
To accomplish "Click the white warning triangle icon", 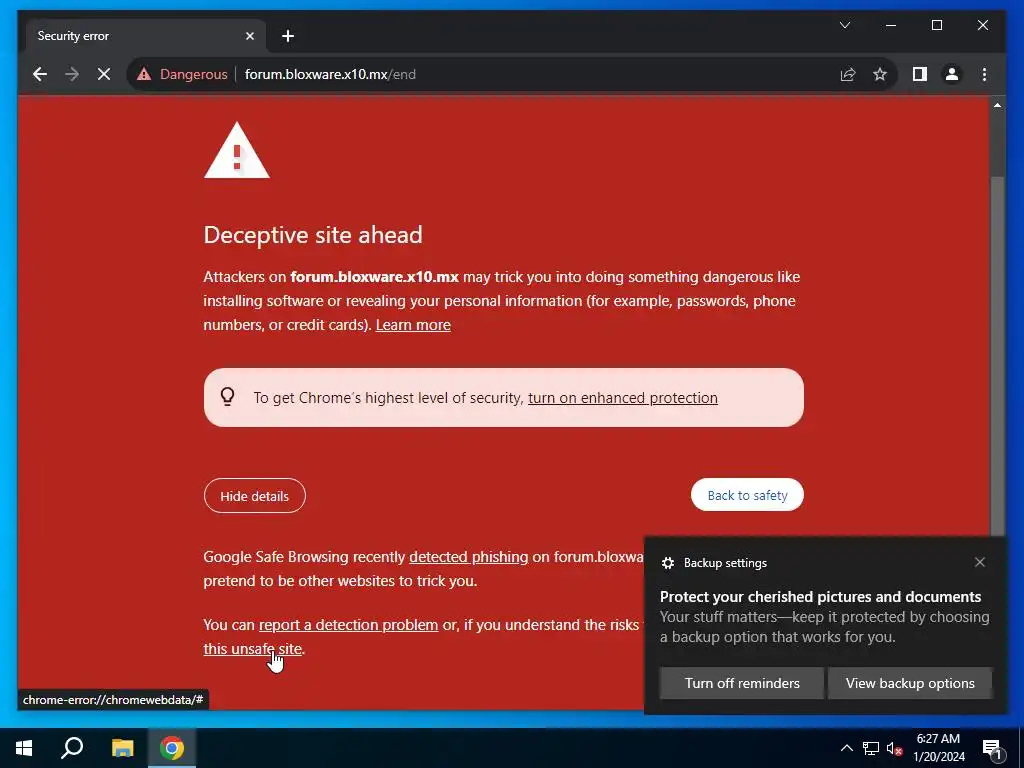I will [236, 150].
